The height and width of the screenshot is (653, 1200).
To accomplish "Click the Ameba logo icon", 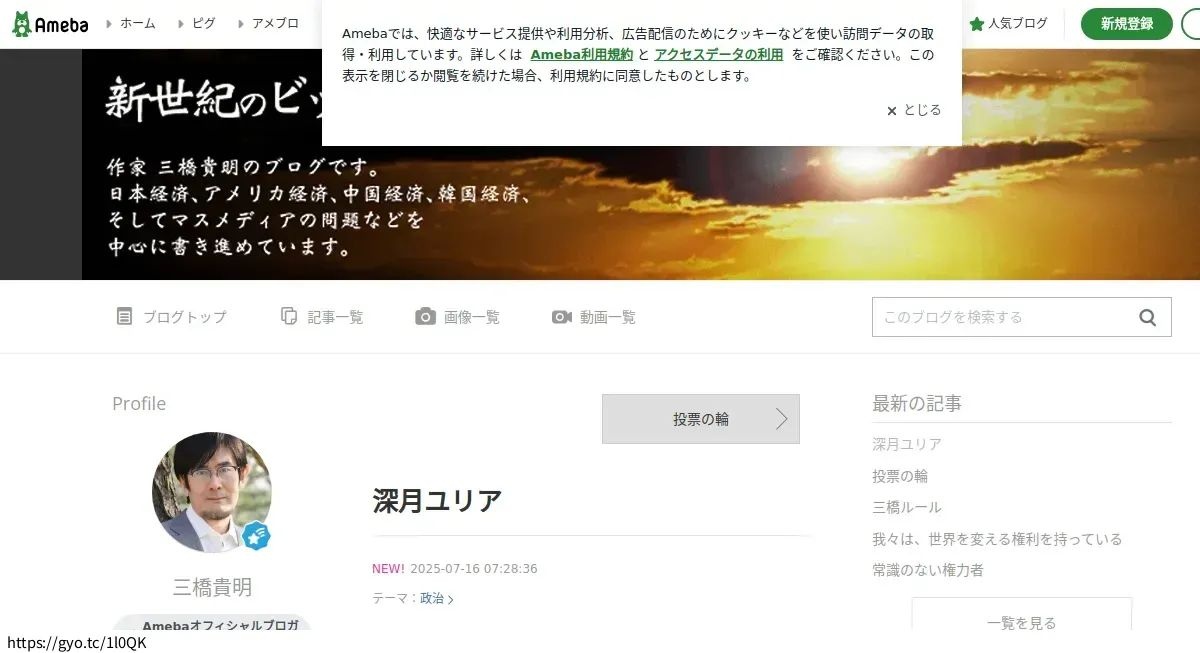I will pos(22,24).
